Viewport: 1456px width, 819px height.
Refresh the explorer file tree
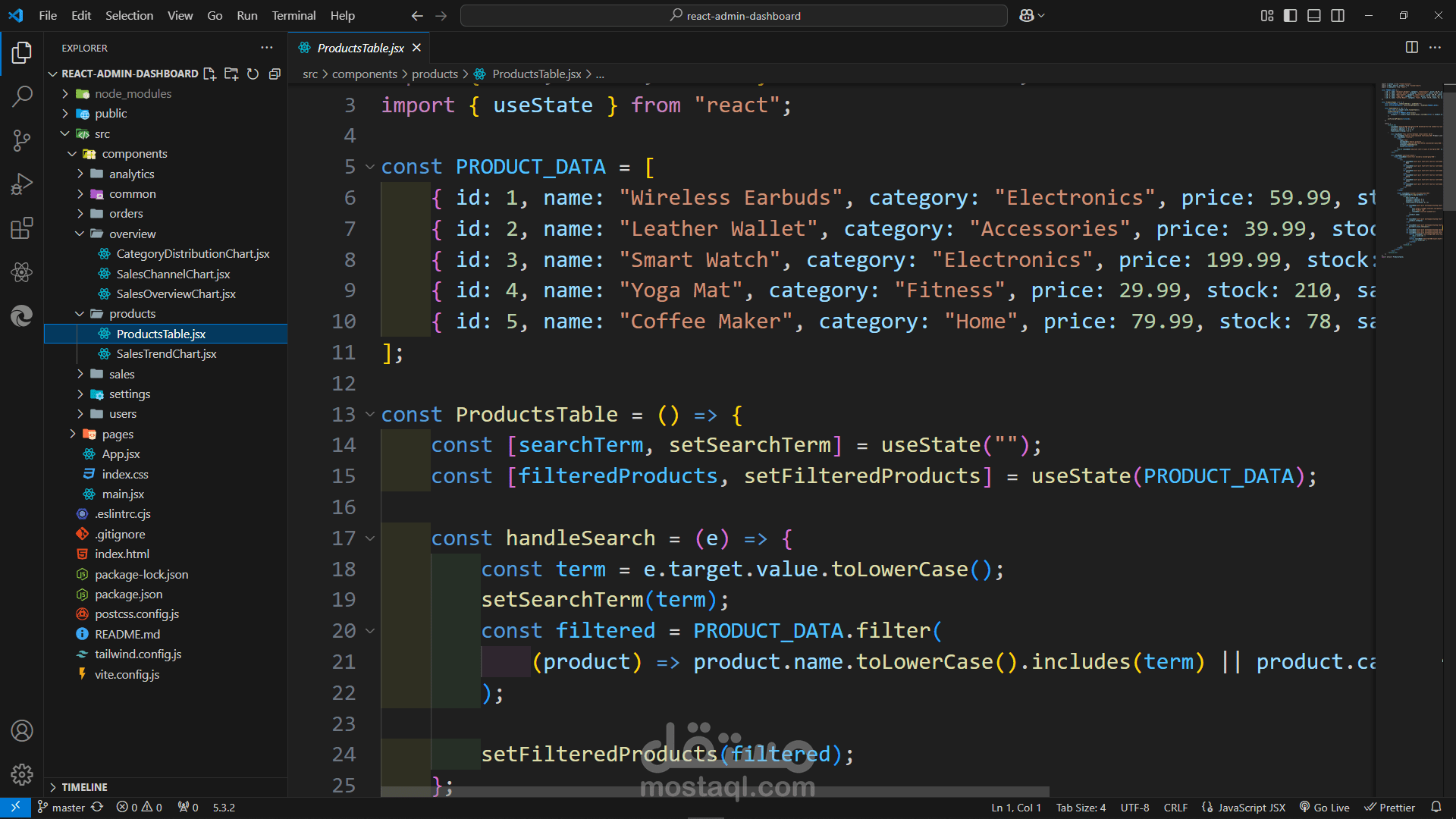253,74
